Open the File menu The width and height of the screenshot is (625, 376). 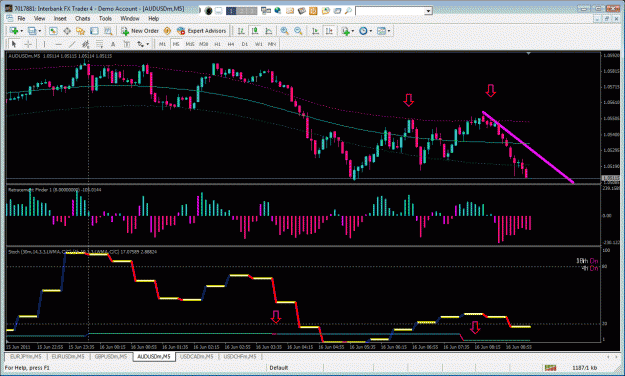click(21, 18)
